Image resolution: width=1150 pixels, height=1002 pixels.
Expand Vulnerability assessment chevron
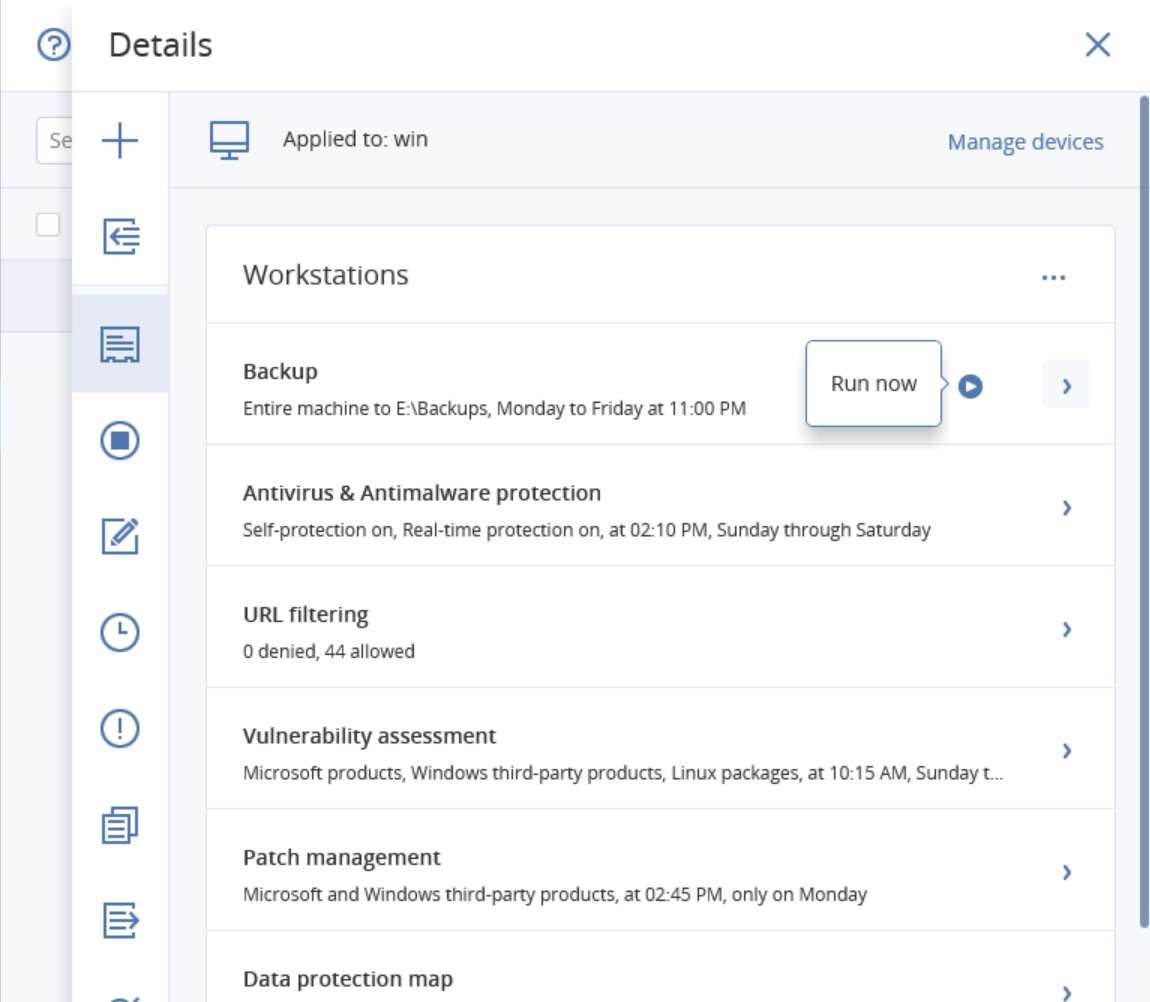click(x=1066, y=750)
